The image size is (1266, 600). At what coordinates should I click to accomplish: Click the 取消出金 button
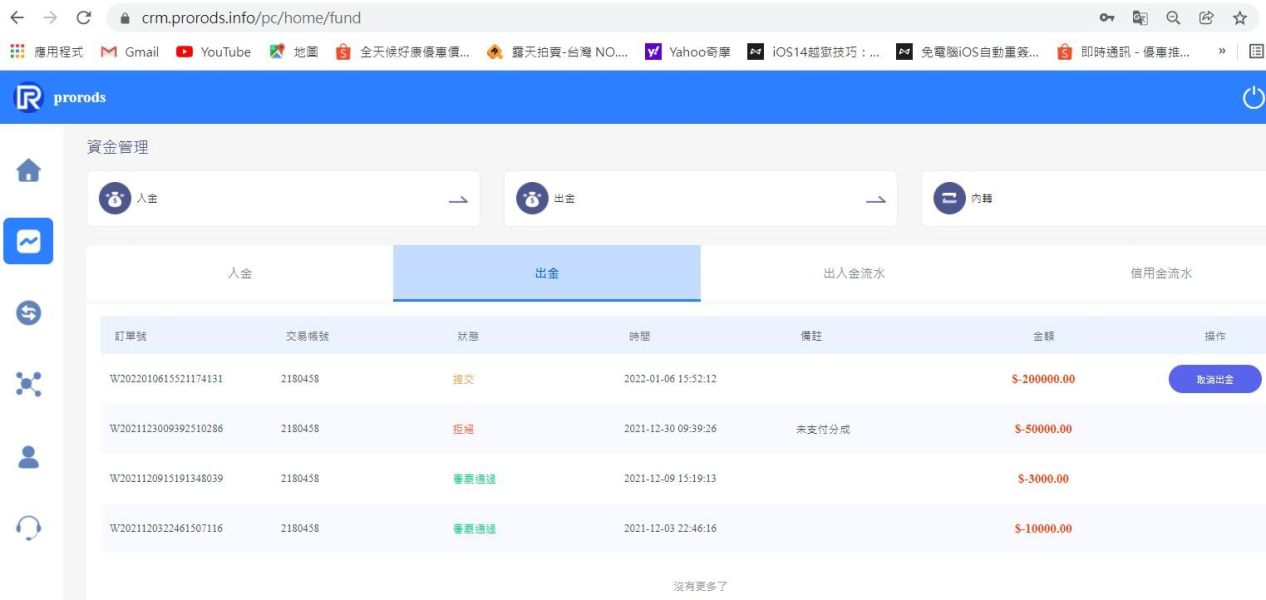[1215, 379]
